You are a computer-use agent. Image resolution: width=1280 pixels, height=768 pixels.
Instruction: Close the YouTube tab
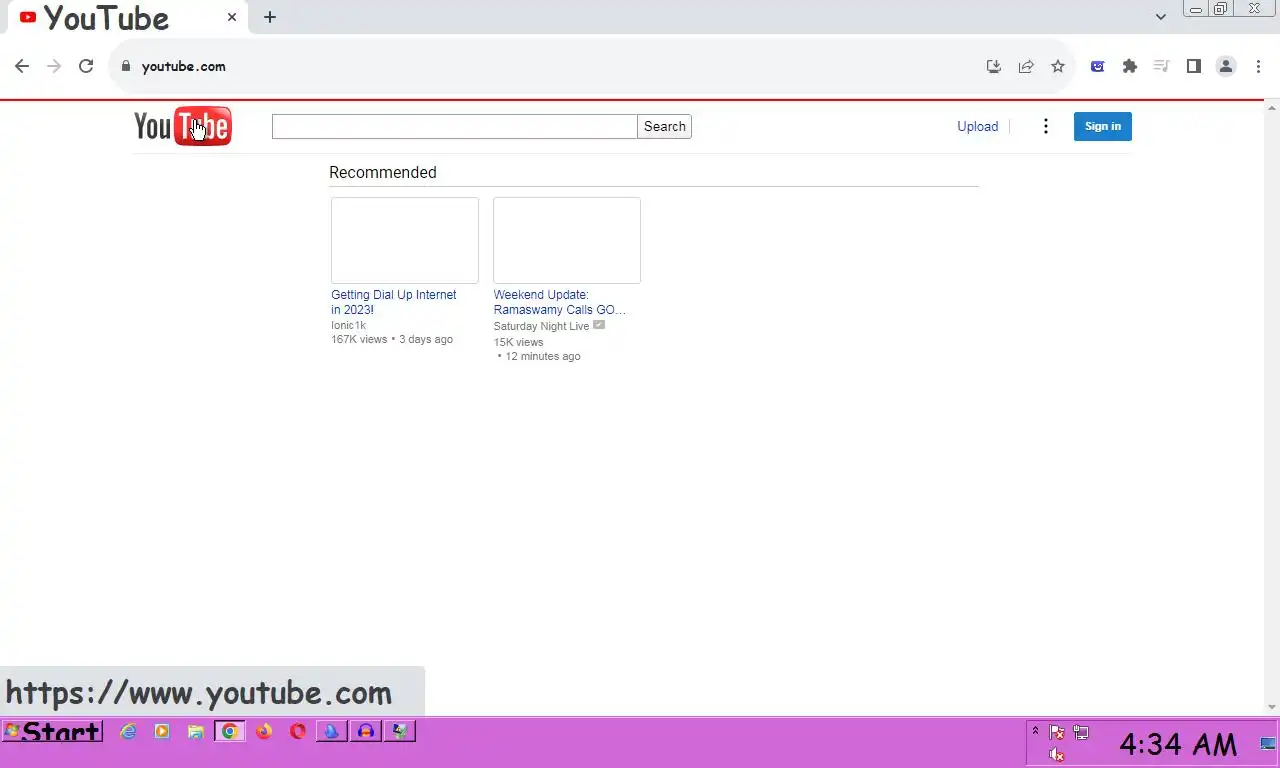coord(232,17)
